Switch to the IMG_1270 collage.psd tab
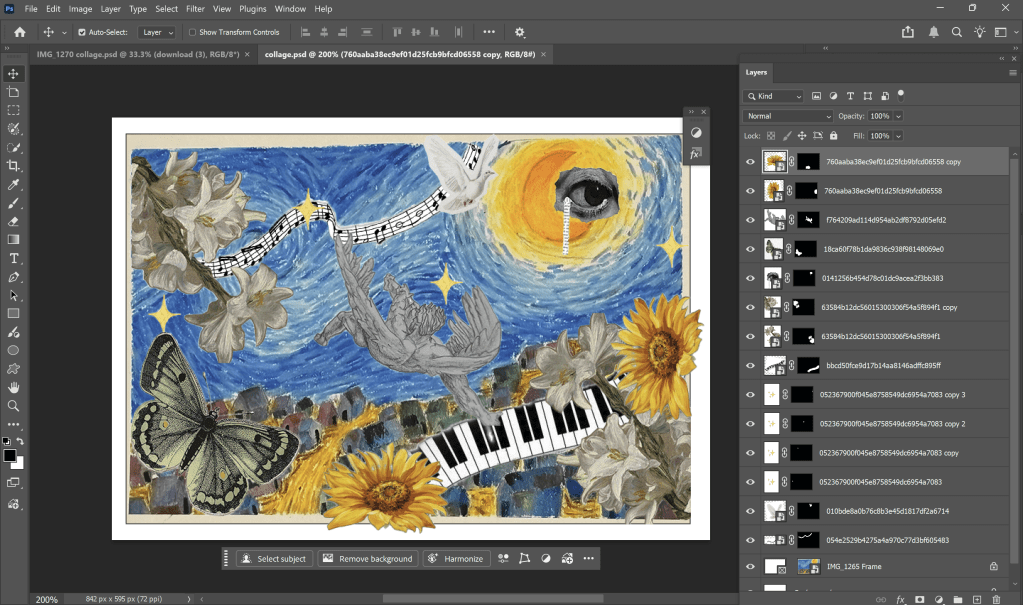The height and width of the screenshot is (605, 1023). coord(138,55)
